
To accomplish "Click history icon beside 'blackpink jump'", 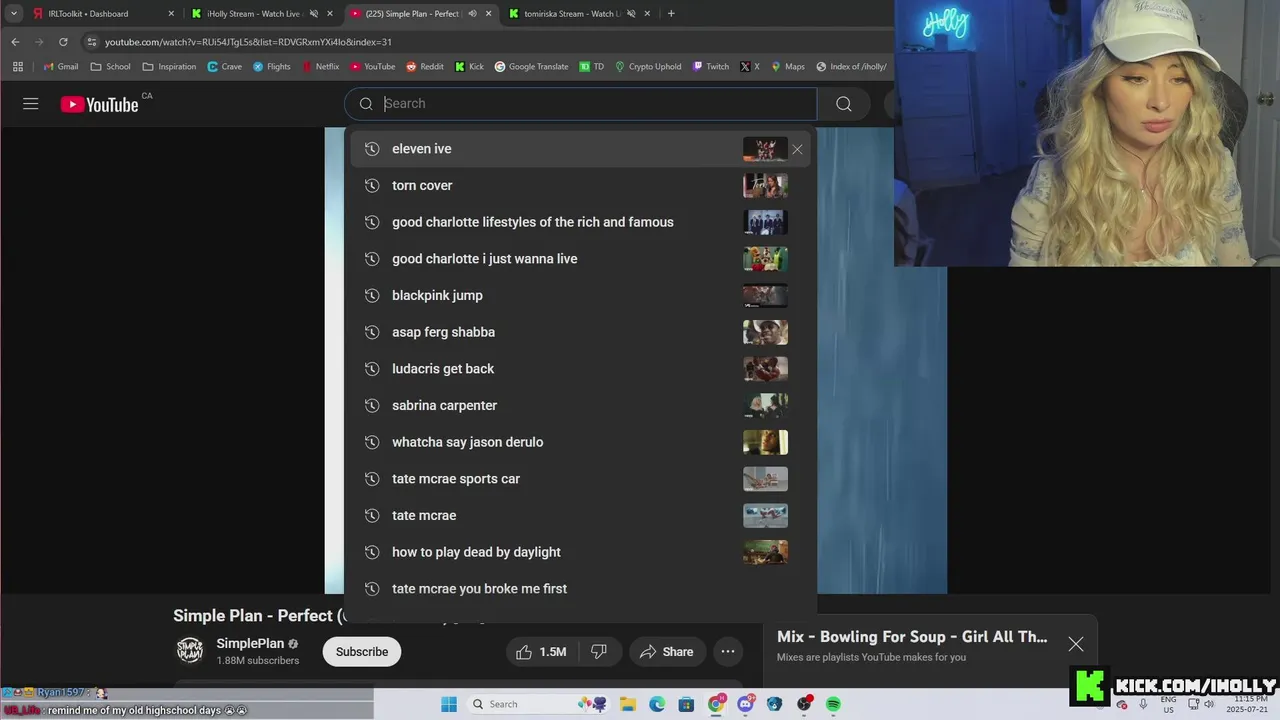I will pos(372,295).
